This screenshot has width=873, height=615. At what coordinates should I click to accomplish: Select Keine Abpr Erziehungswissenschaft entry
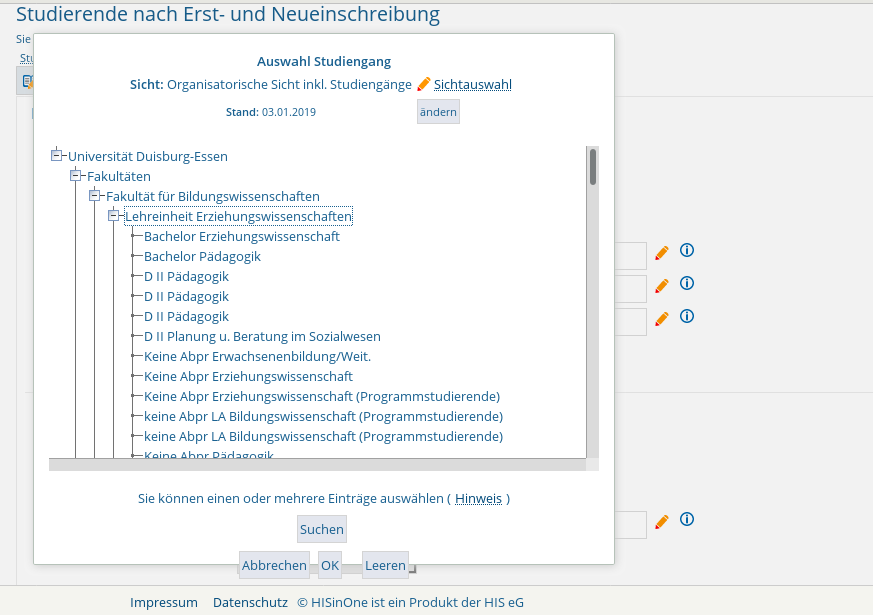(x=248, y=377)
